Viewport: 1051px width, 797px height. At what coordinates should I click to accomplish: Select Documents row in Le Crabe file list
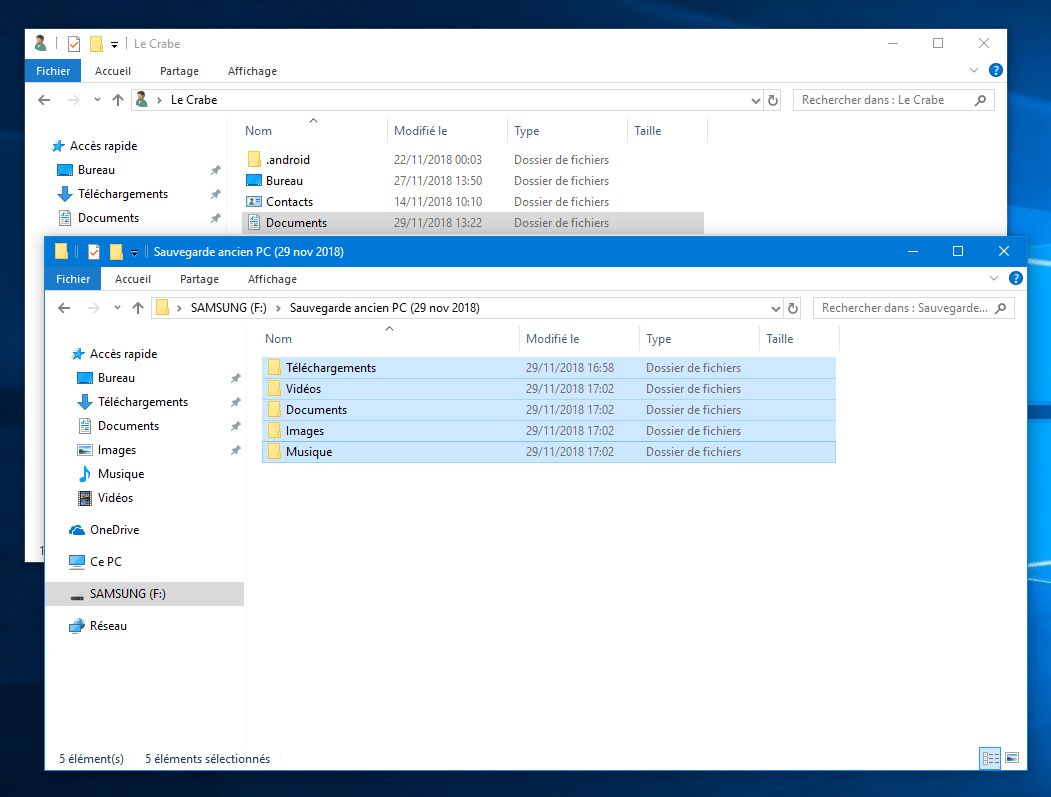[473, 223]
